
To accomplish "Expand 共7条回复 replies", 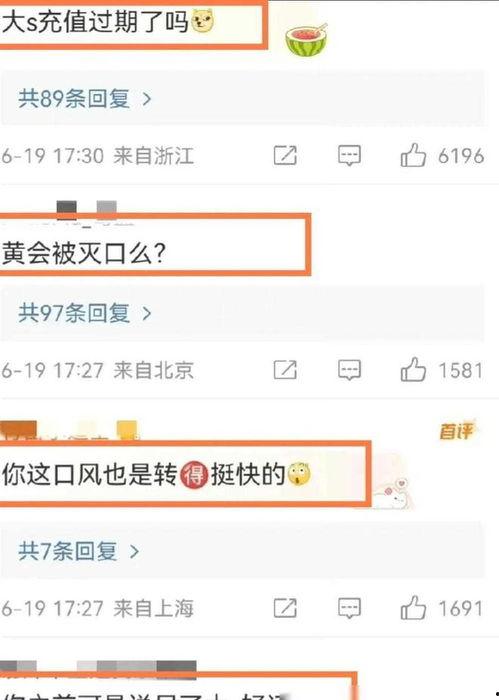I will (79, 551).
